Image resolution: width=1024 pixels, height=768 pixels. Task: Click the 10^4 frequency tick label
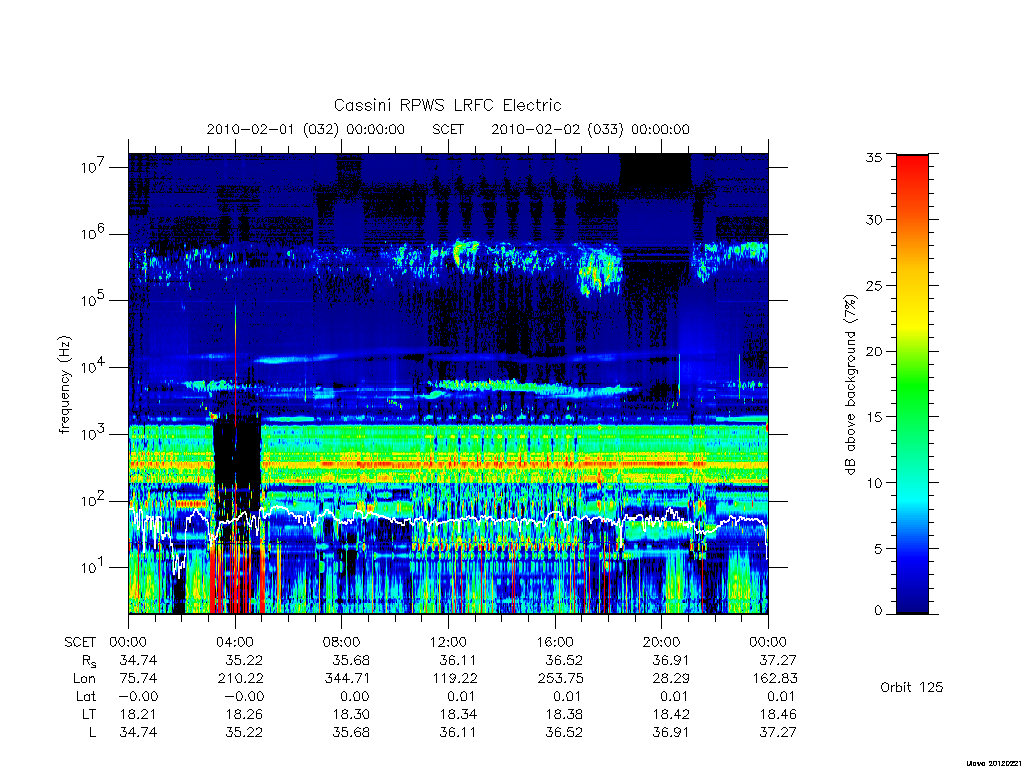coord(93,366)
